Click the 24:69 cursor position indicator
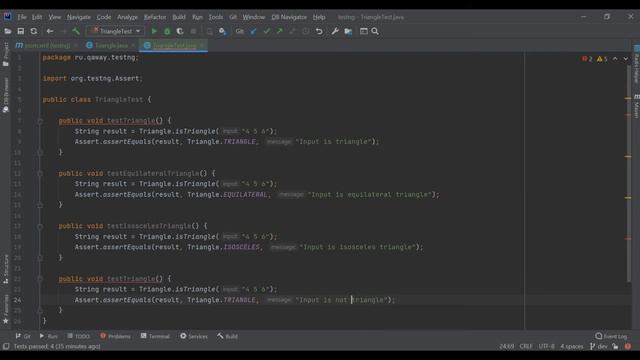 click(x=506, y=346)
